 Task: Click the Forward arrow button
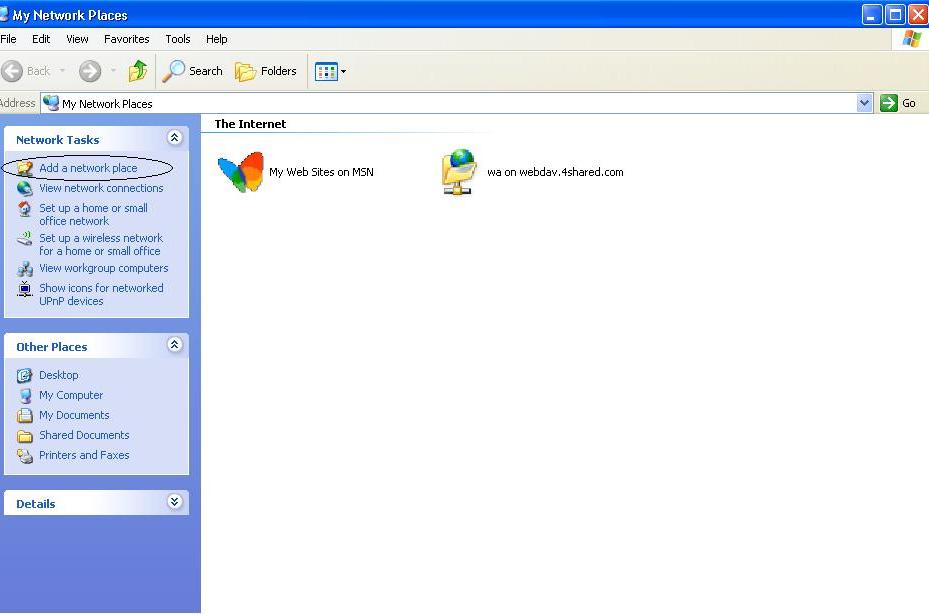[x=90, y=71]
